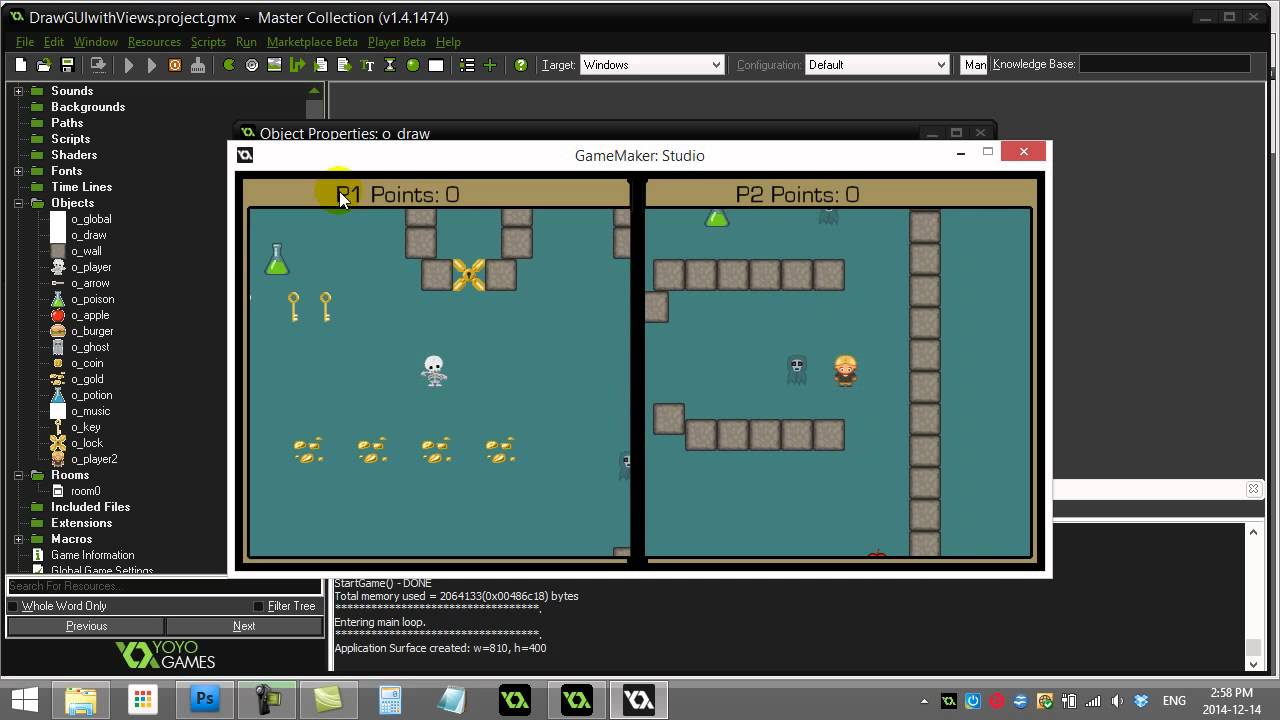Click the Search For Resources field
The width and height of the screenshot is (1280, 720).
tap(165, 586)
